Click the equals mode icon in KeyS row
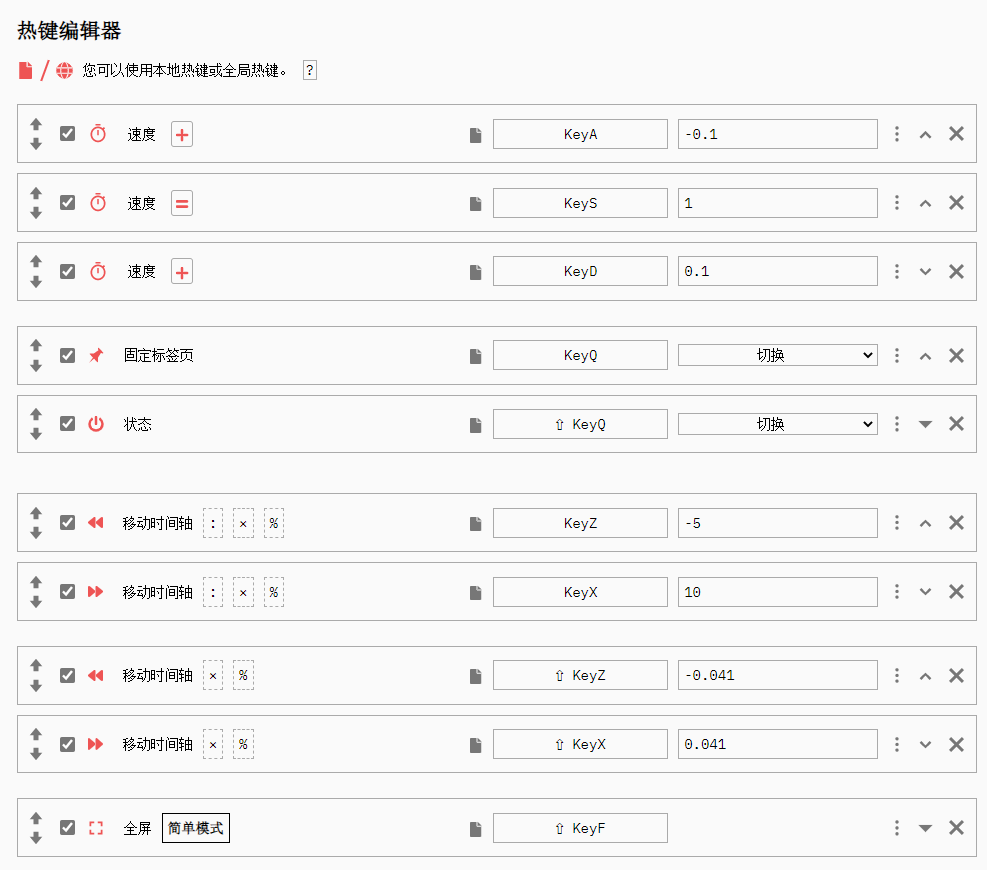 [x=182, y=203]
